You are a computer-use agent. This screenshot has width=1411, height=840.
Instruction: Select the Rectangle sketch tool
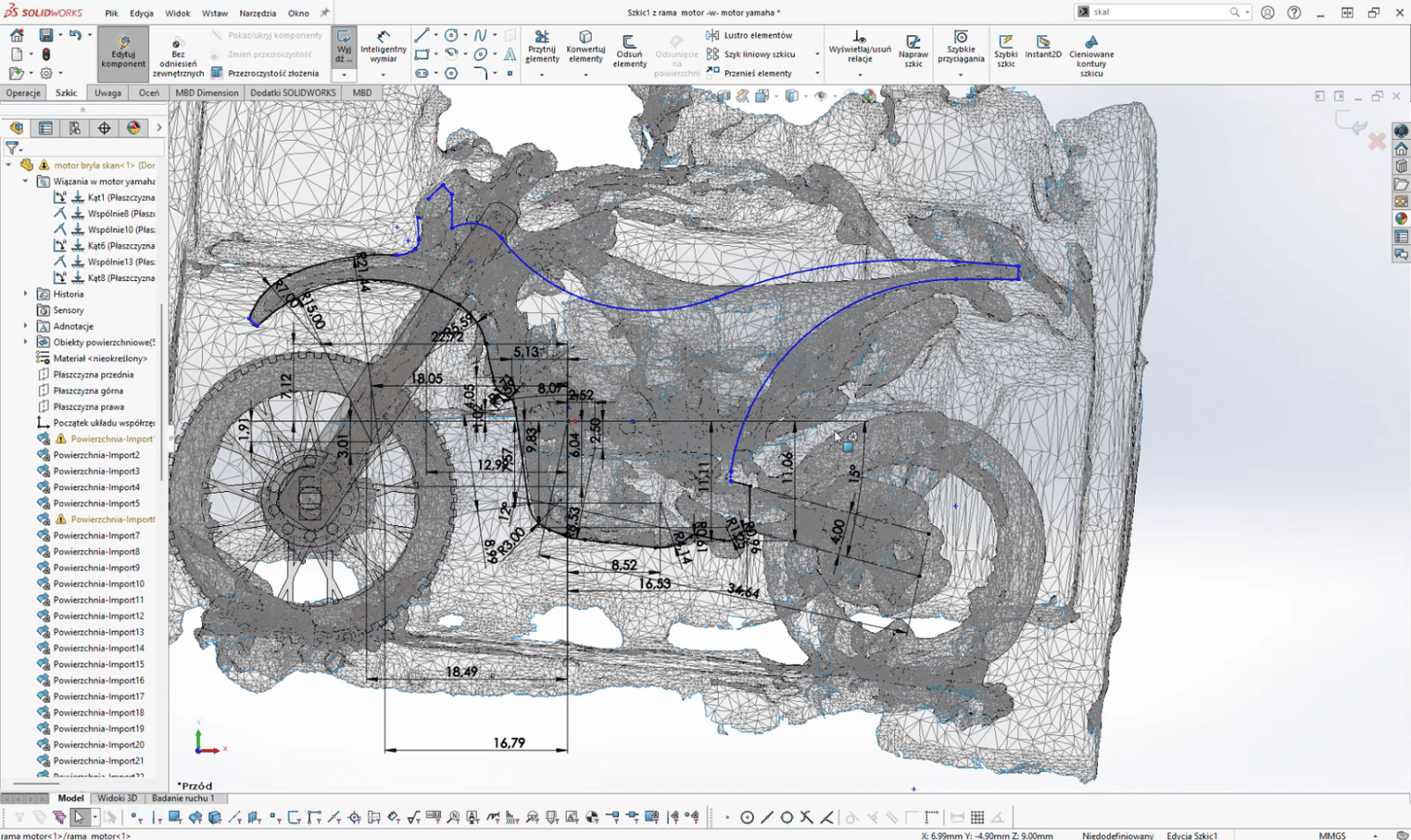(422, 55)
